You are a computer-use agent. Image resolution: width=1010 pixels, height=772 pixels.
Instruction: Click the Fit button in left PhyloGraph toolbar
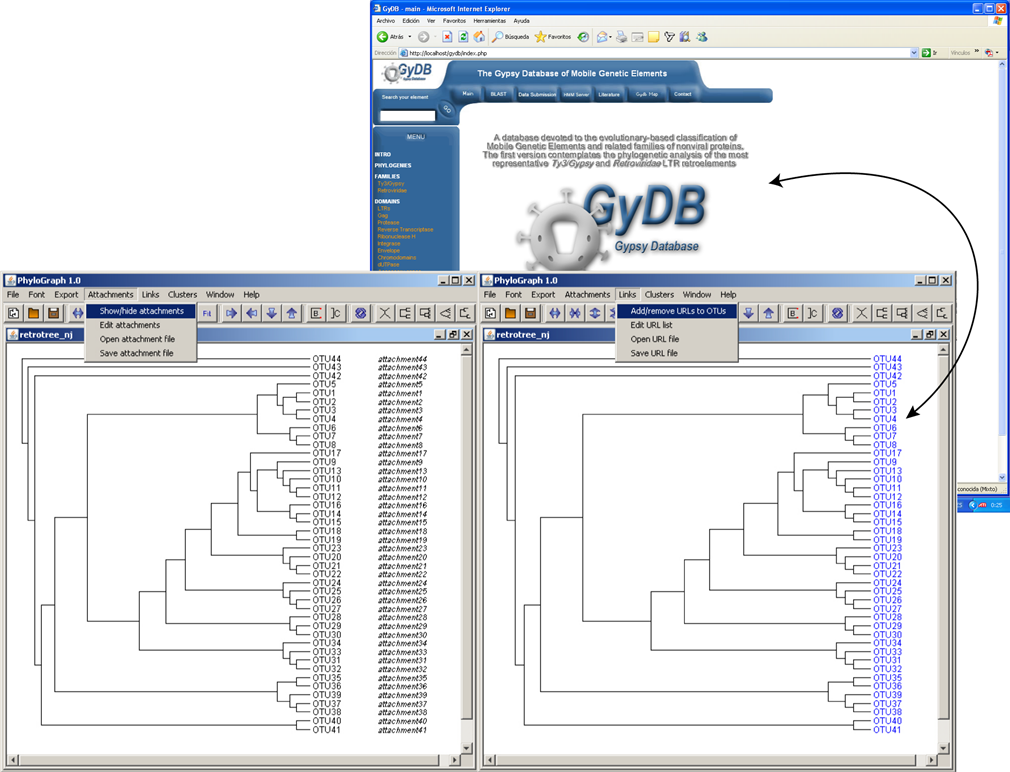[207, 314]
